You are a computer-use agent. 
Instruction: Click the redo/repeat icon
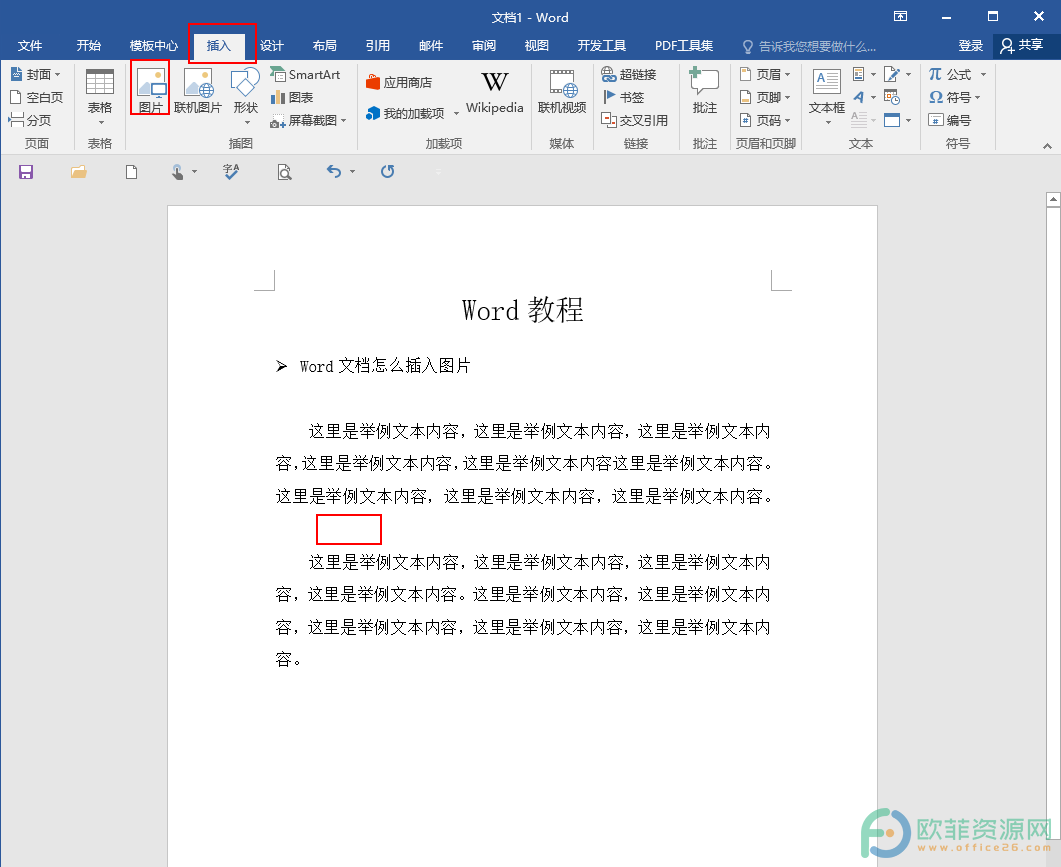pos(387,172)
